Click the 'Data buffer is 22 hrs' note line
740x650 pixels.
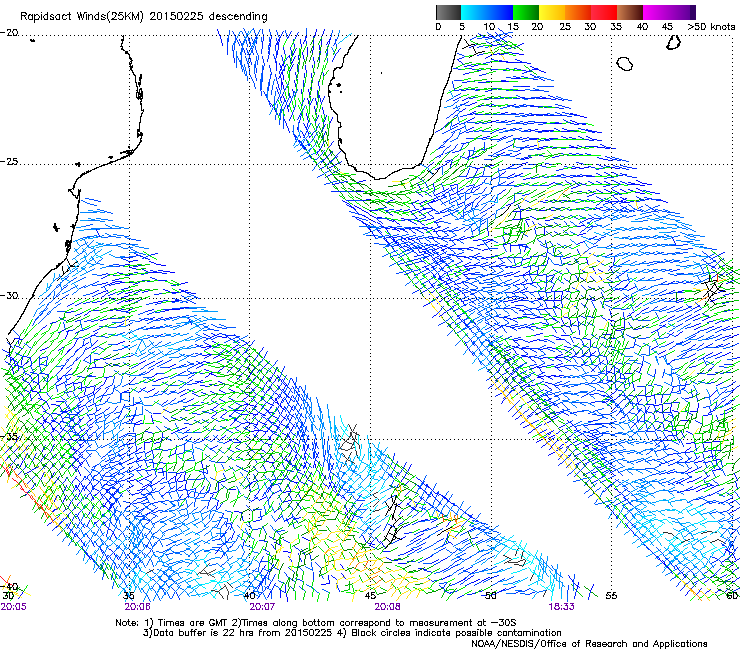tap(352, 633)
